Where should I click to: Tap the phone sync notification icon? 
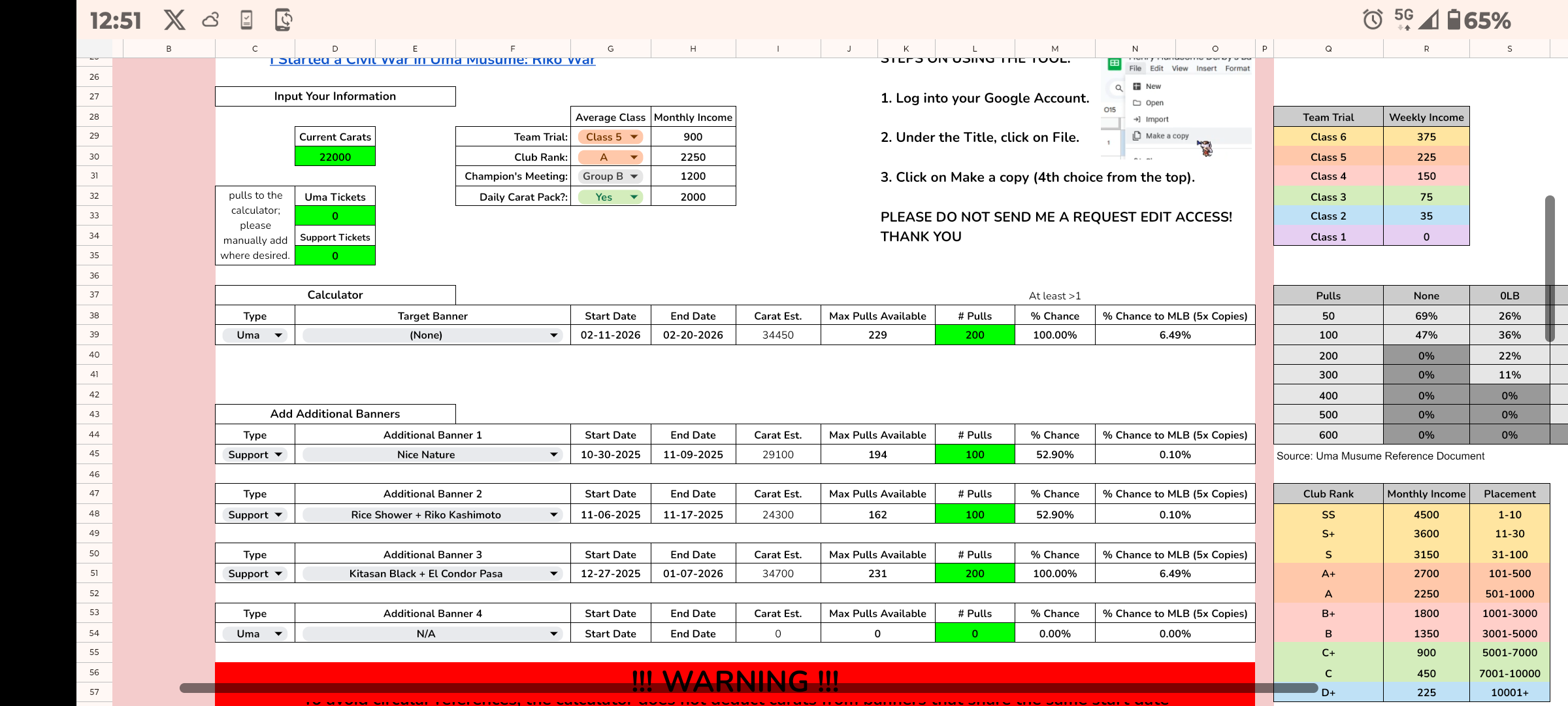pos(284,20)
